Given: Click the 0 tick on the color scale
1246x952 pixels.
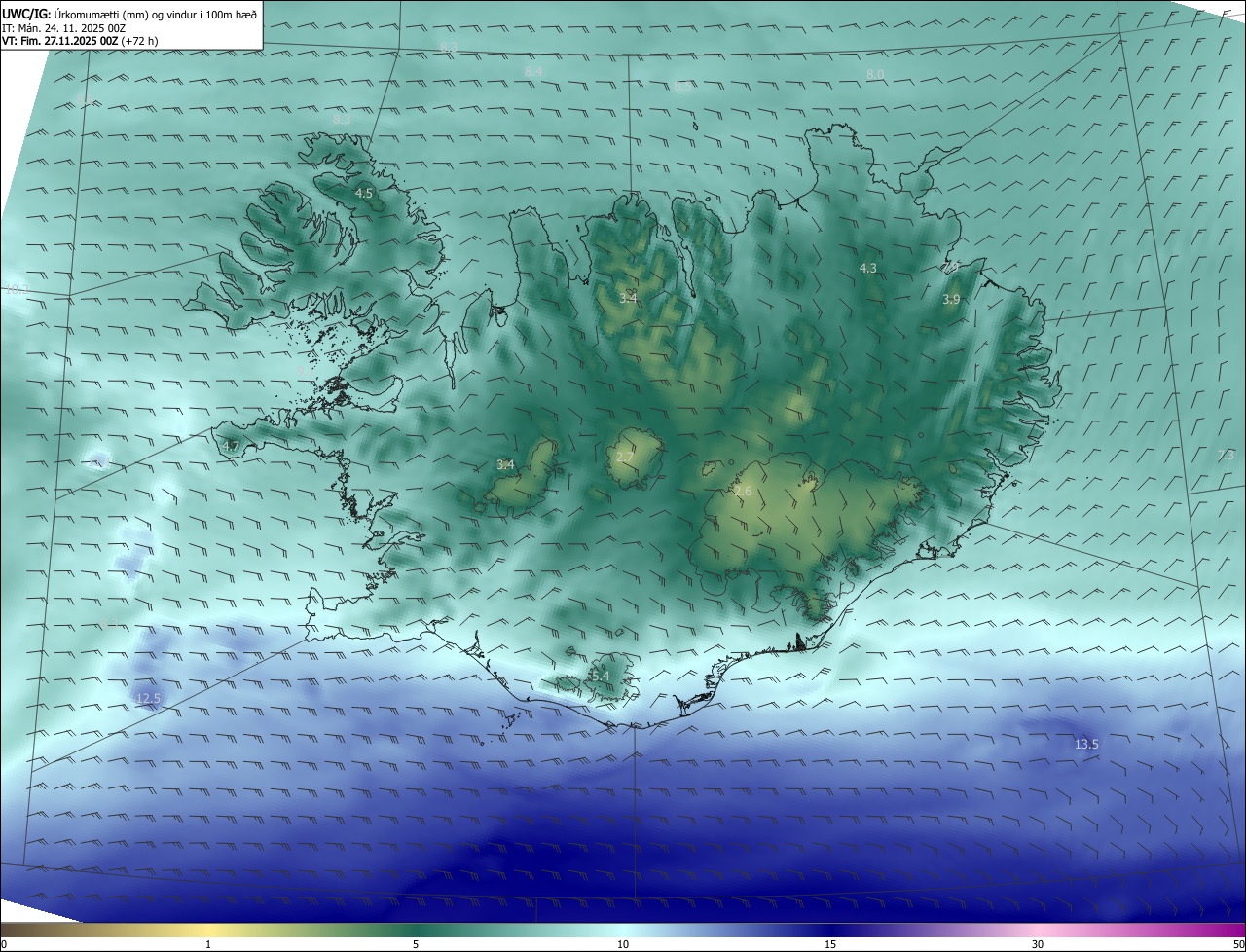Looking at the screenshot, I should tap(4, 944).
